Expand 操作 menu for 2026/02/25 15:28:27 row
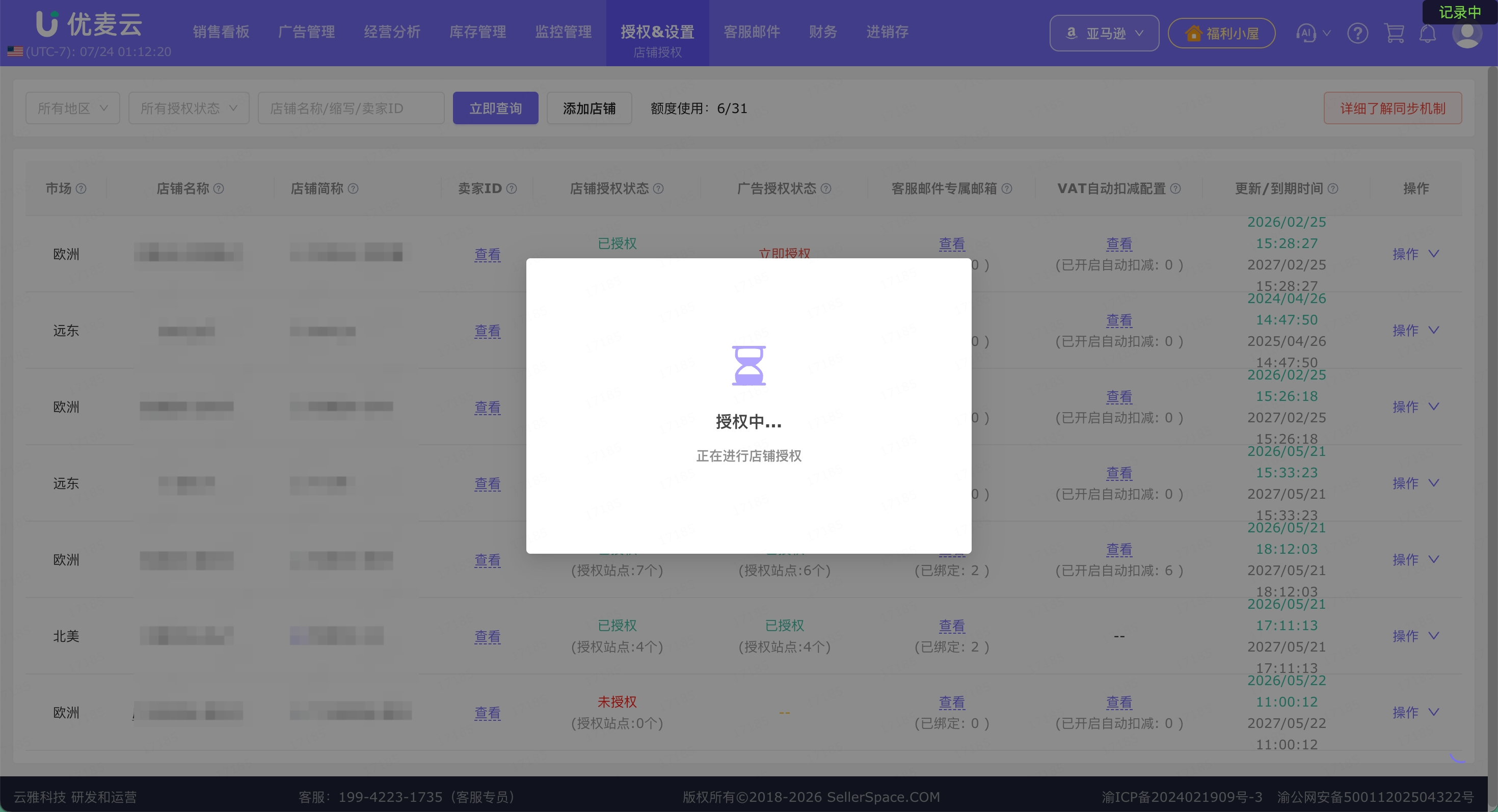1498x812 pixels. [1415, 254]
